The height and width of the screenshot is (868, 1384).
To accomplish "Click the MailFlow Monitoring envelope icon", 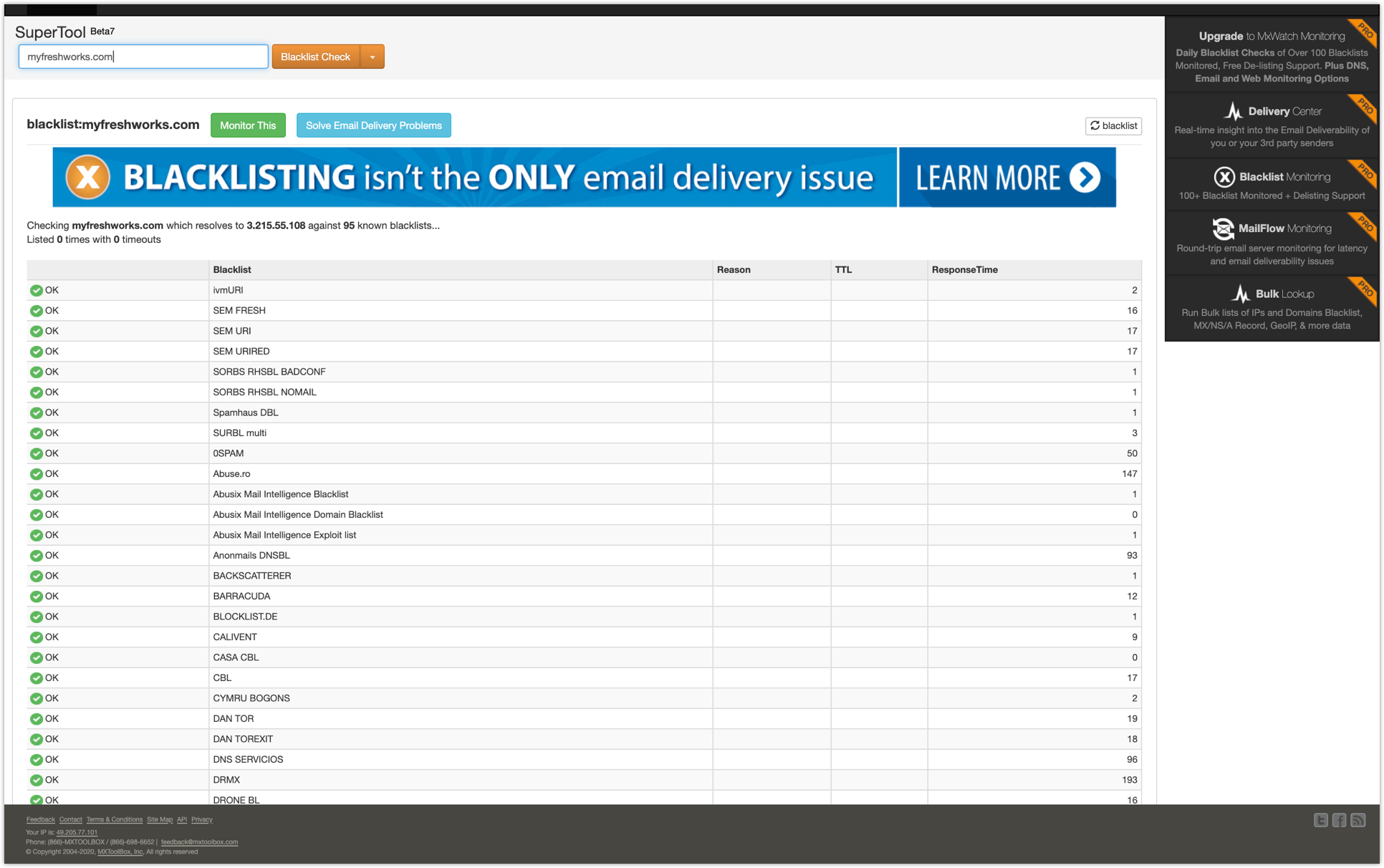I will click(1223, 228).
